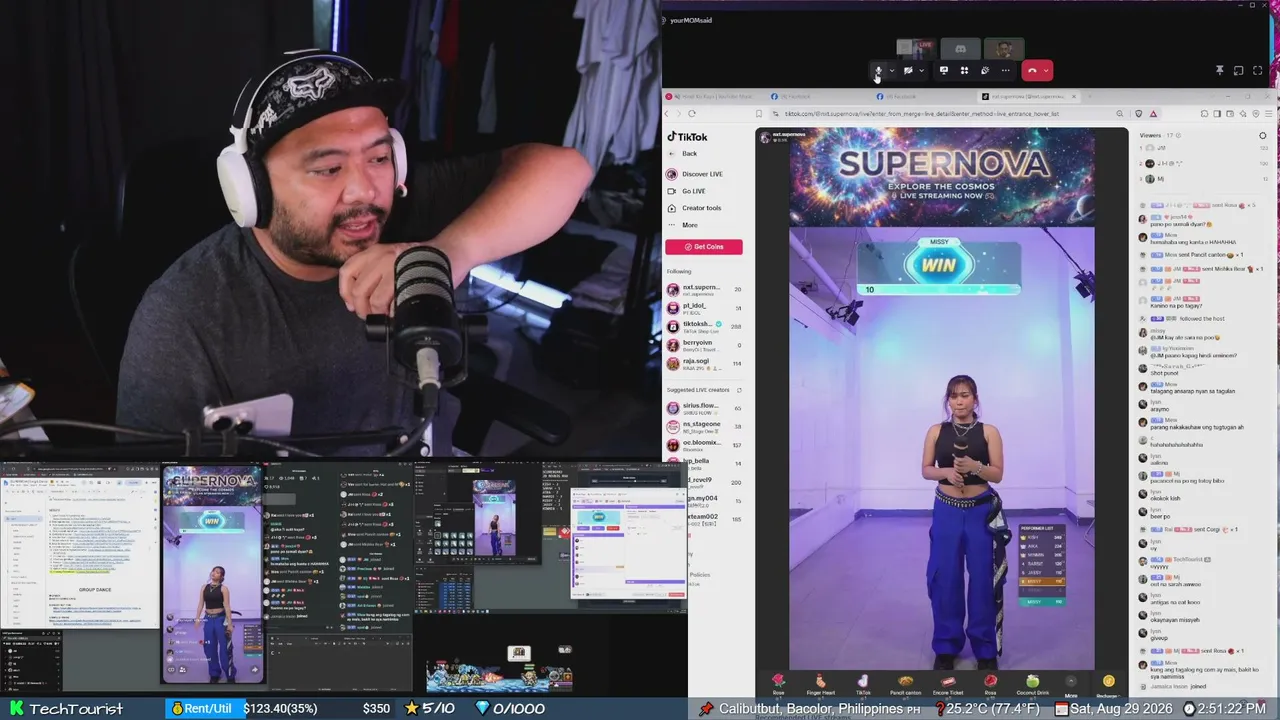Click the Calibutbut, Bacolor location label
The width and height of the screenshot is (1280, 720).
click(x=810, y=708)
